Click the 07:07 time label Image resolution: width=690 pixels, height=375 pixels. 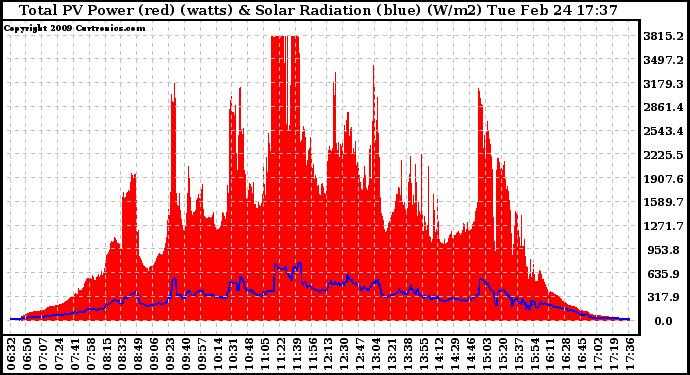tap(43, 353)
